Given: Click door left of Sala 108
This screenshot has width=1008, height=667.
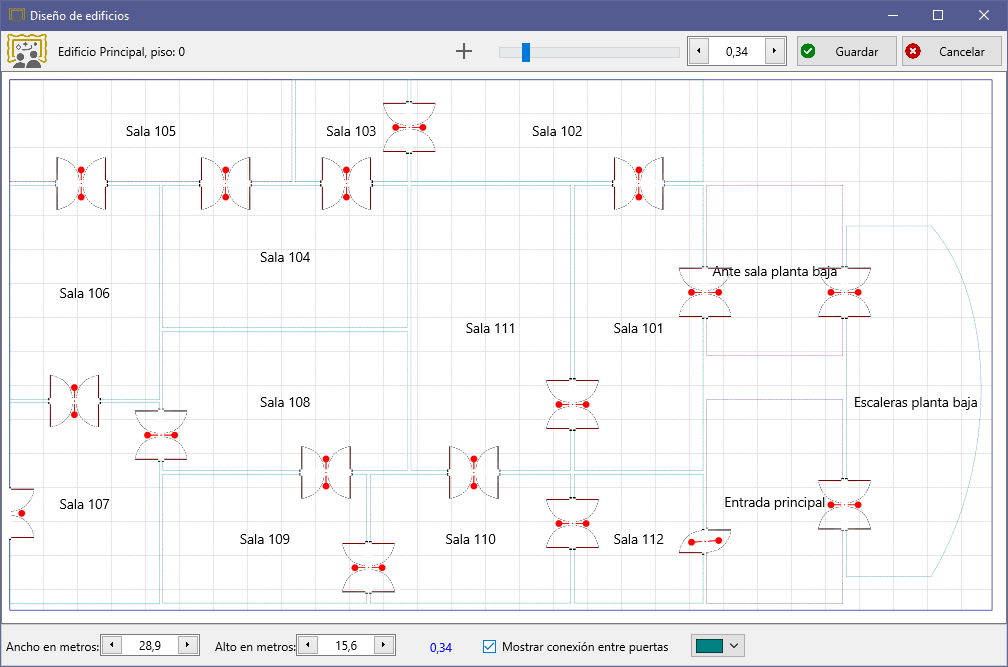Looking at the screenshot, I should (x=161, y=435).
